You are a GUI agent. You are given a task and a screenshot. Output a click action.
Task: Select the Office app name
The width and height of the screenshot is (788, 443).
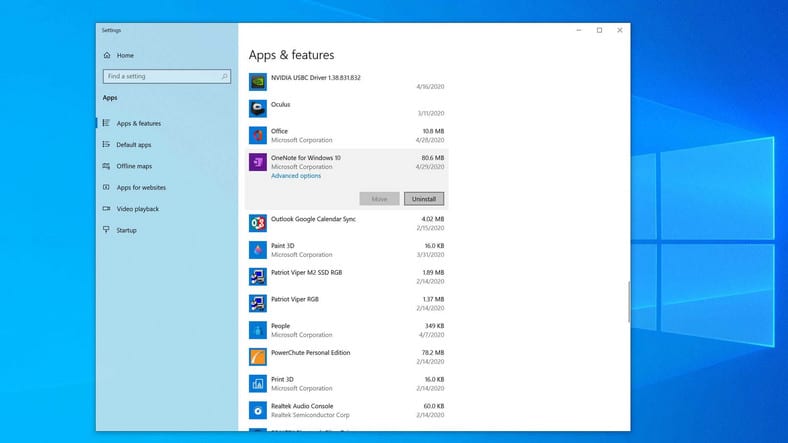pos(279,131)
